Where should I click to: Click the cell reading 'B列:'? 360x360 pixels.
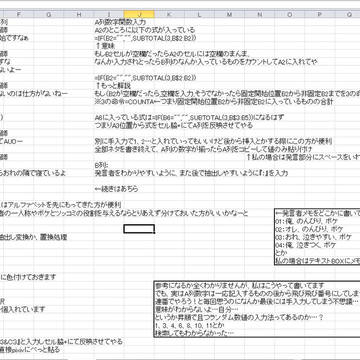point(102,165)
